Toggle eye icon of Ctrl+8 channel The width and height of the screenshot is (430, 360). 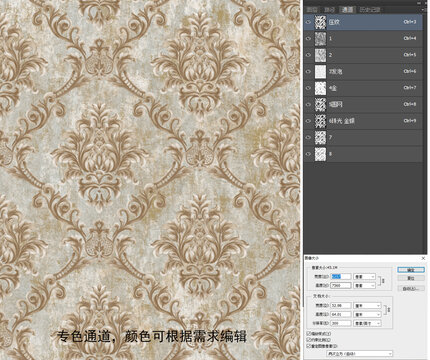pyautogui.click(x=308, y=105)
